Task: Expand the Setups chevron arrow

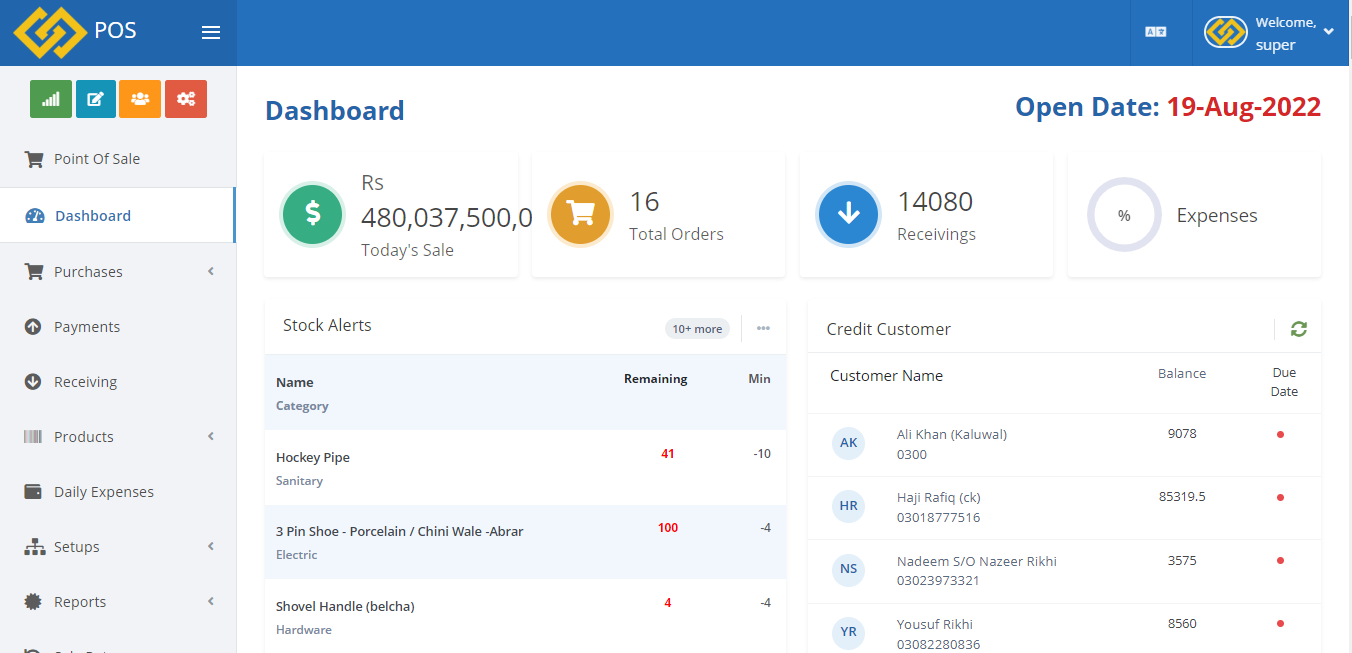Action: 211,546
